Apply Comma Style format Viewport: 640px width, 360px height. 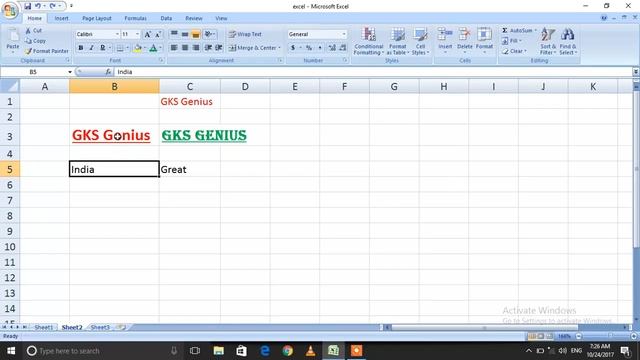320,48
